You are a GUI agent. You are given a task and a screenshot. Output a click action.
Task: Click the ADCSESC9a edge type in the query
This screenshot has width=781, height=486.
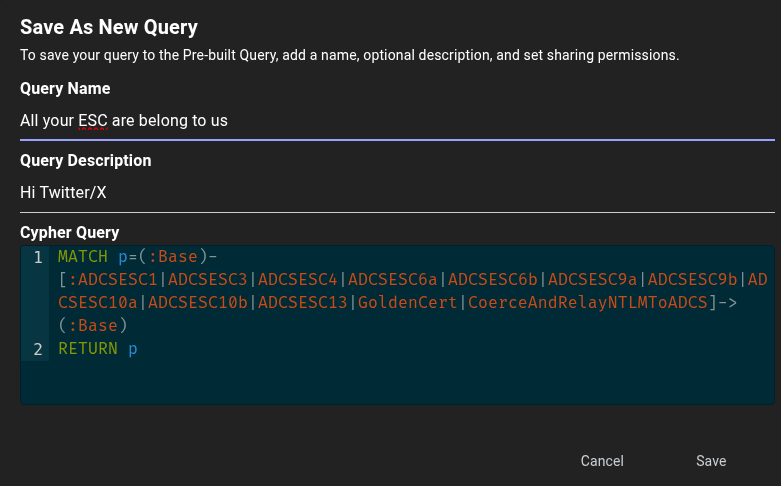click(593, 279)
